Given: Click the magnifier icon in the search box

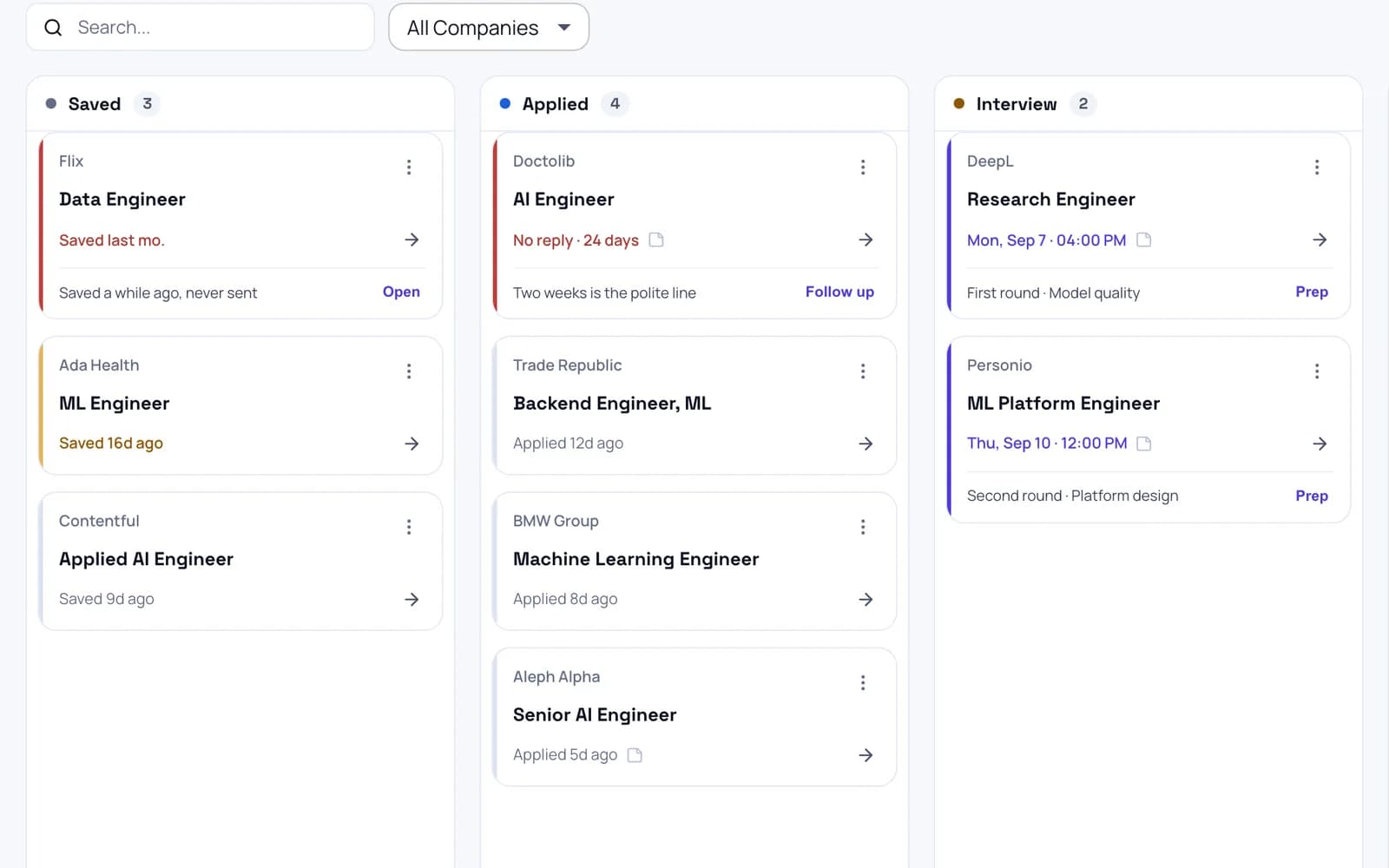Looking at the screenshot, I should [x=53, y=28].
